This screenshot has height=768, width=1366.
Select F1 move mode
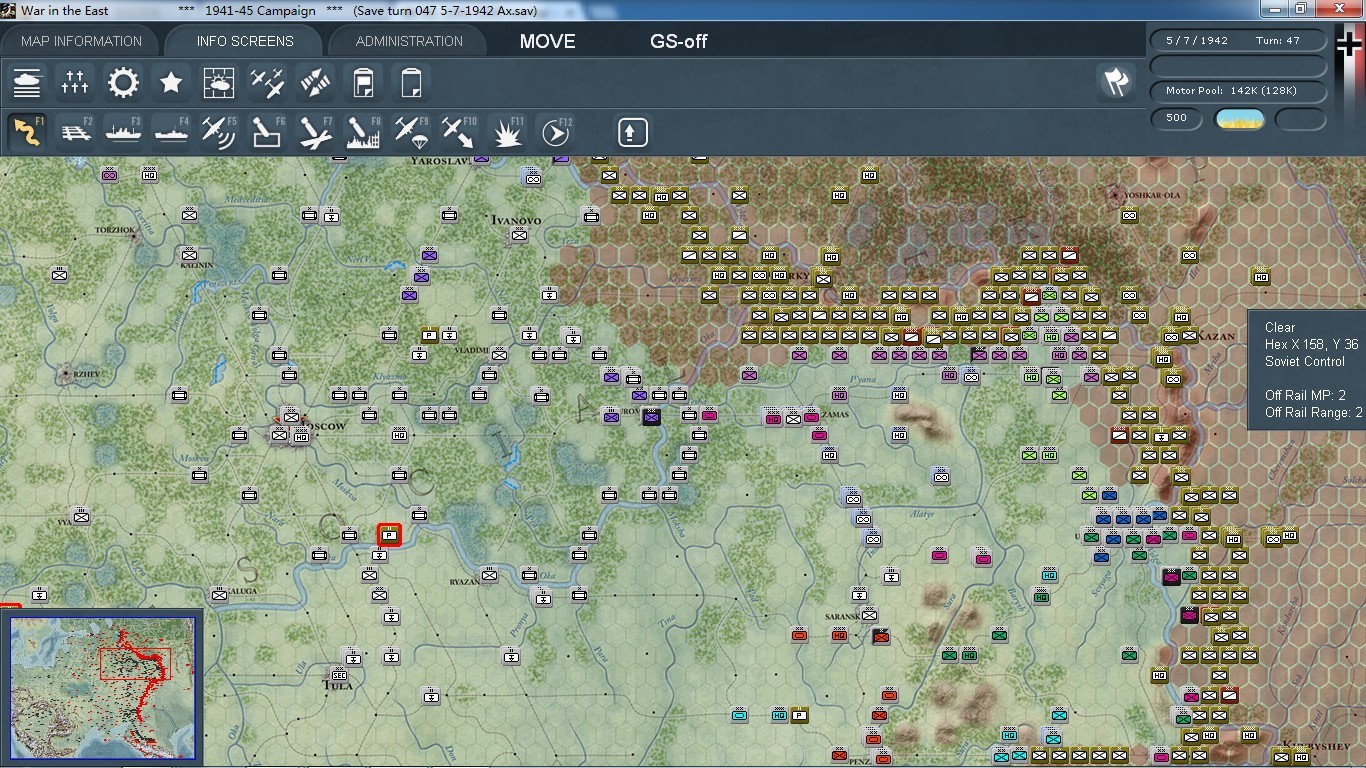point(27,132)
